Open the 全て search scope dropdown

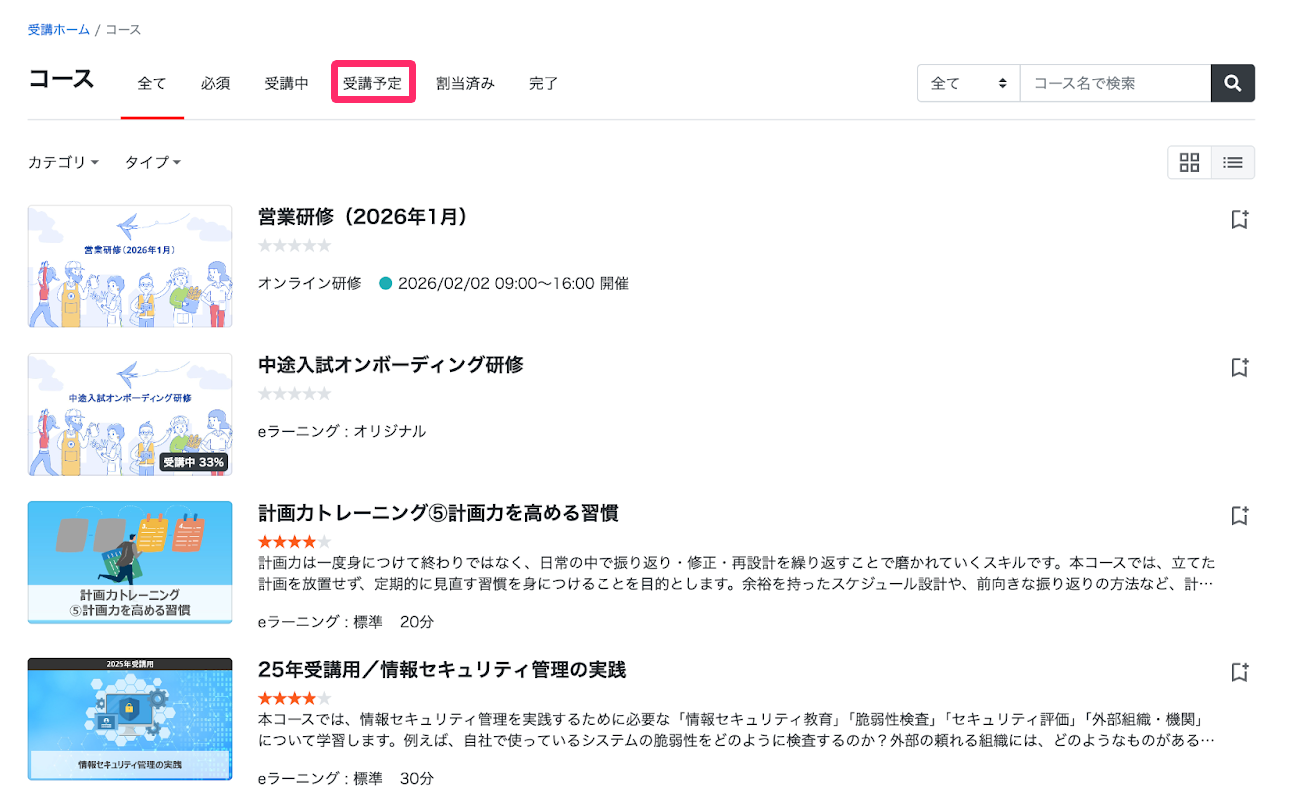[x=968, y=83]
